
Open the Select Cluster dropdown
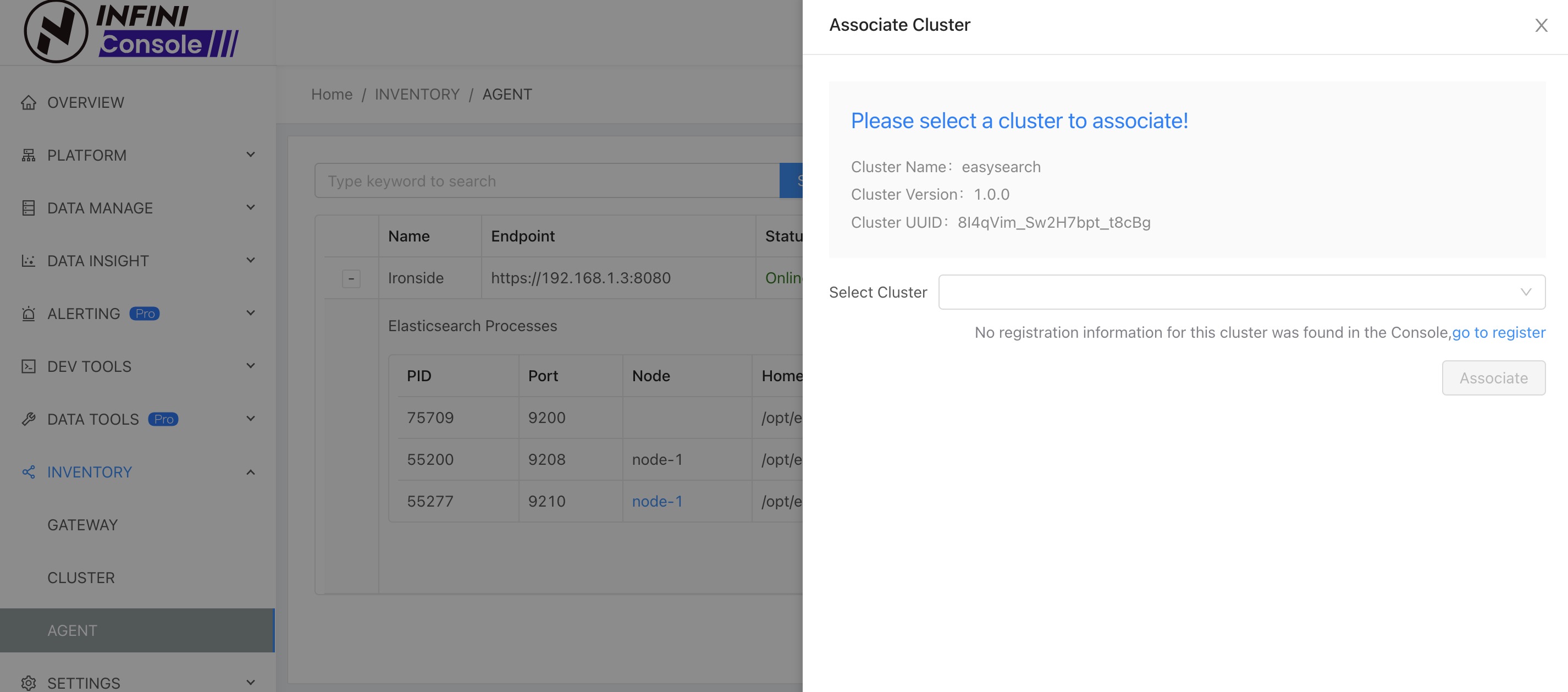[x=1241, y=292]
